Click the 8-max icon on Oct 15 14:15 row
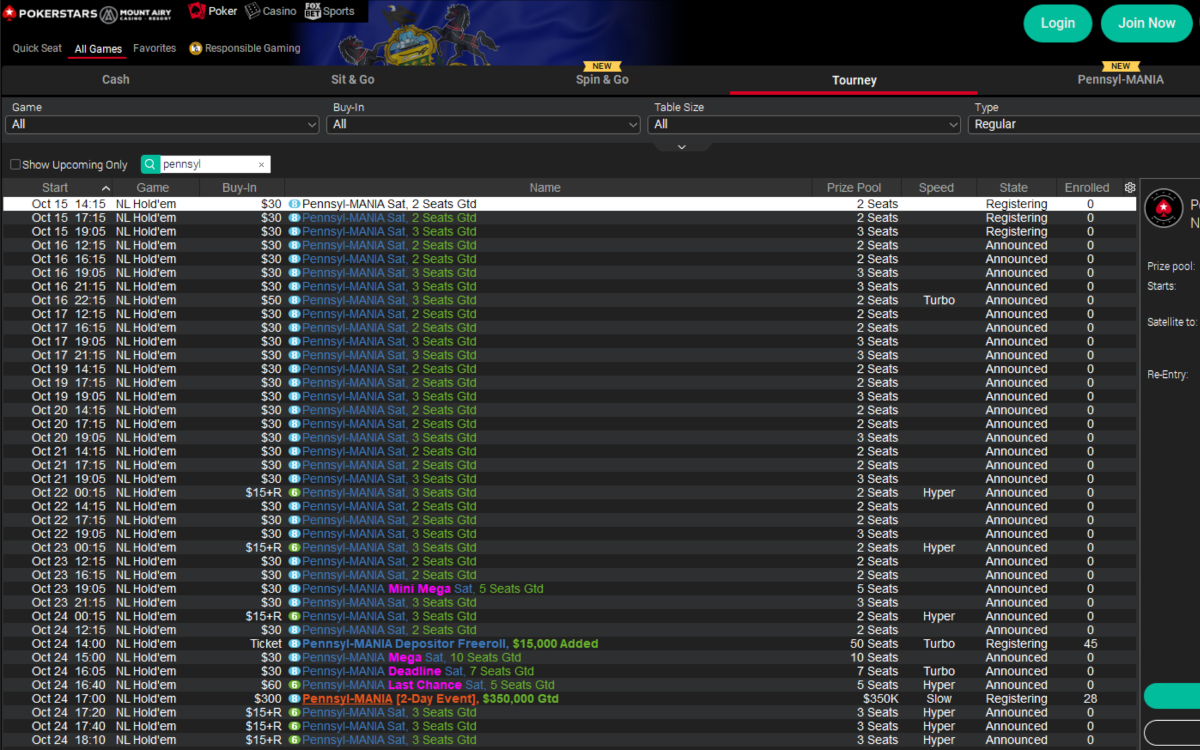The image size is (1200, 750). [x=294, y=204]
